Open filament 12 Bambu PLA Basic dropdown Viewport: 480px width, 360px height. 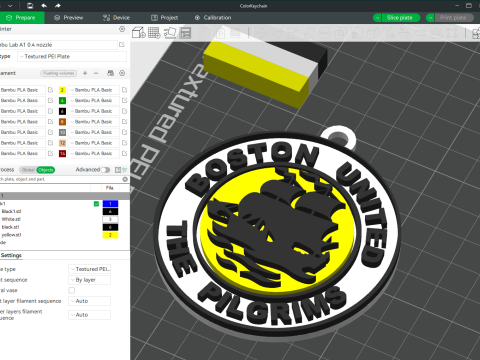pyautogui.click(x=93, y=143)
